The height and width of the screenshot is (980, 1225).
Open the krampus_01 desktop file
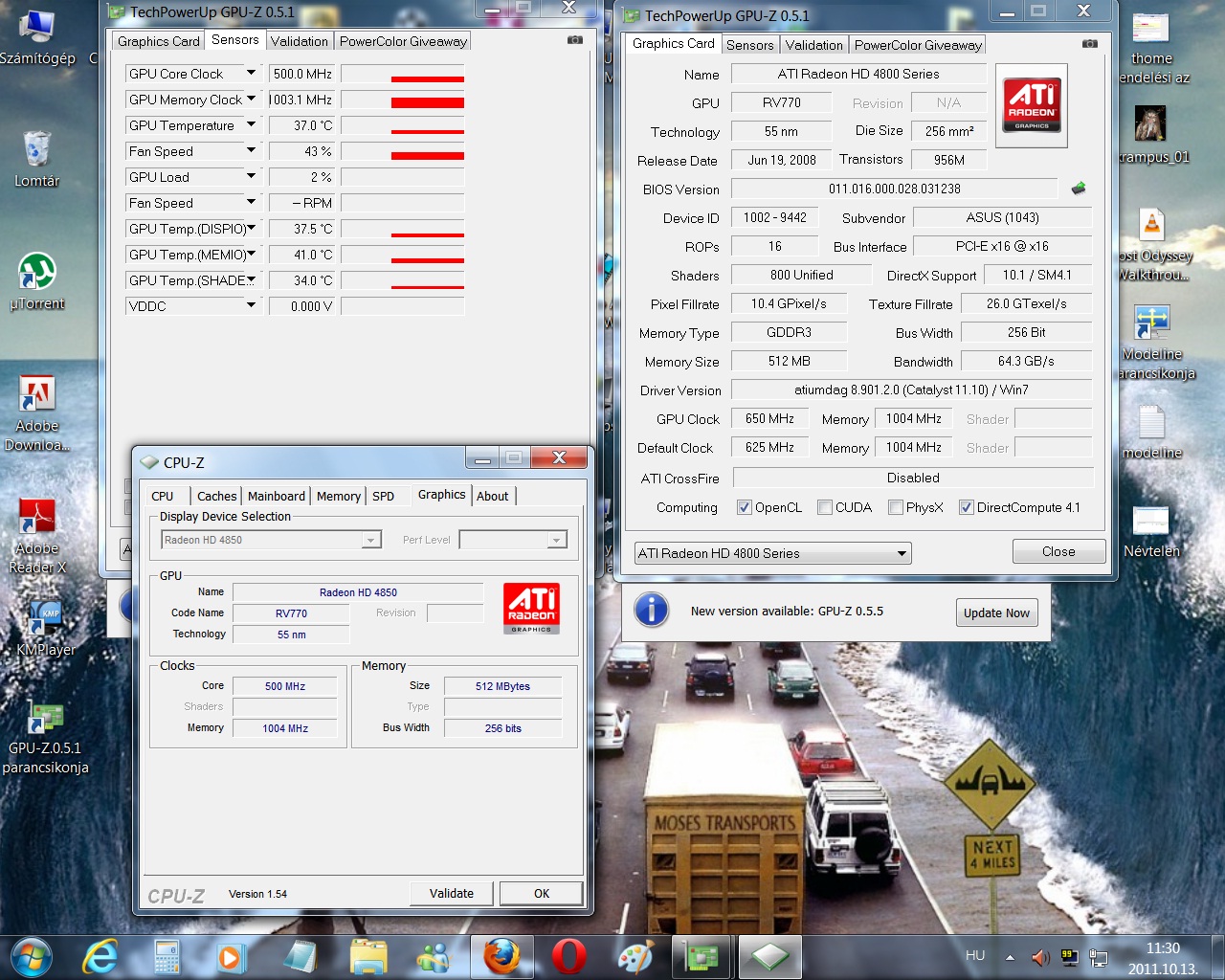pyautogui.click(x=1151, y=134)
